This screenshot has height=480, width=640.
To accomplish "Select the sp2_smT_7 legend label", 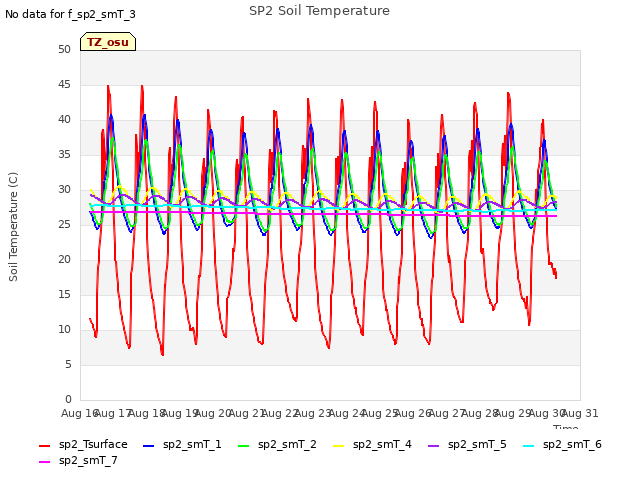I will coord(88,460).
